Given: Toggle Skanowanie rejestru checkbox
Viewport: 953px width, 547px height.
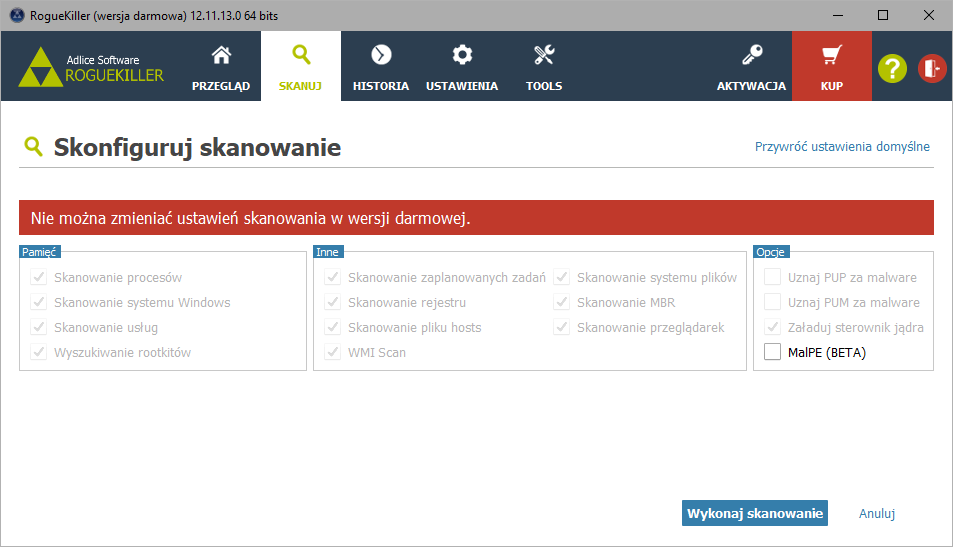Looking at the screenshot, I should (332, 302).
